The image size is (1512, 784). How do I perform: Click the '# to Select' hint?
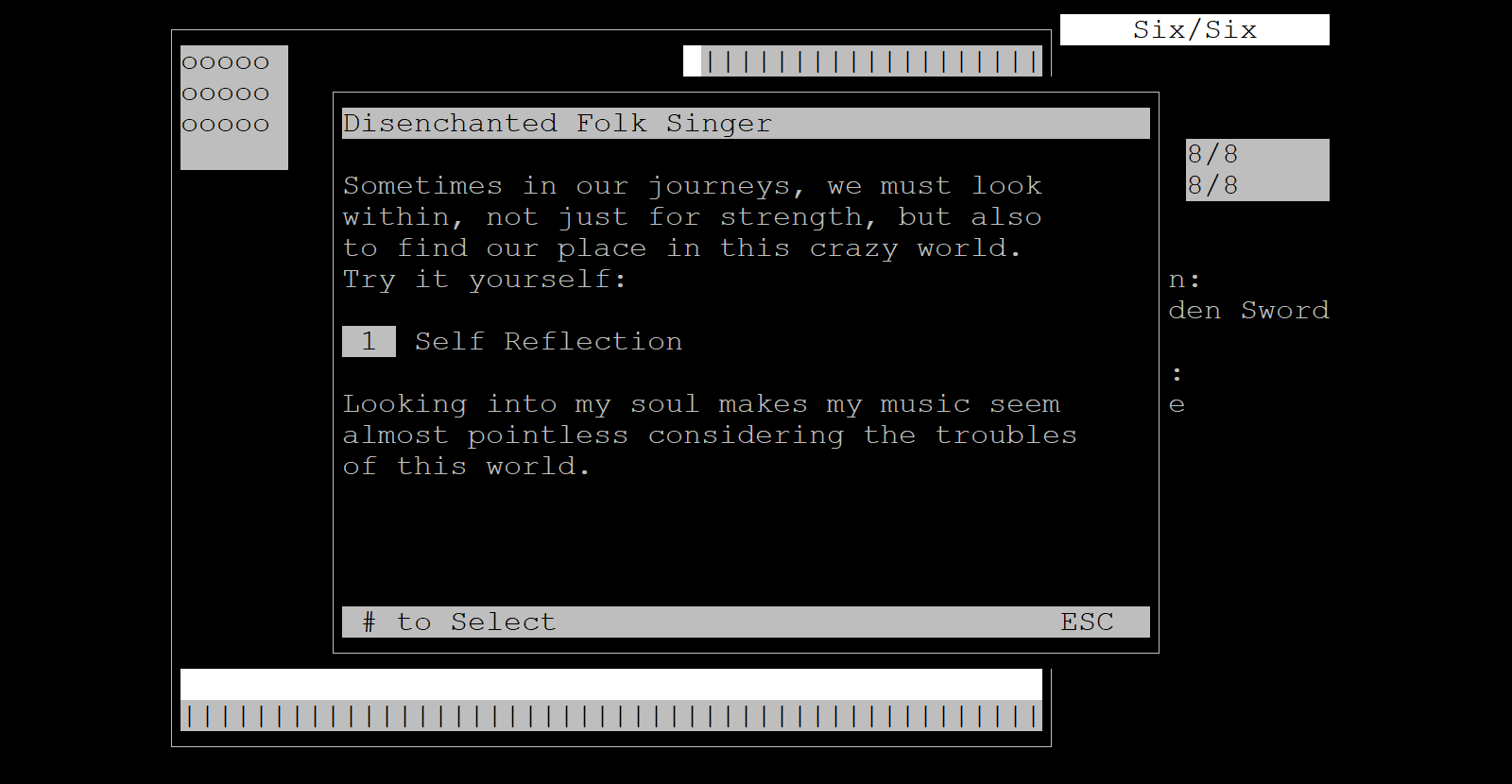459,622
